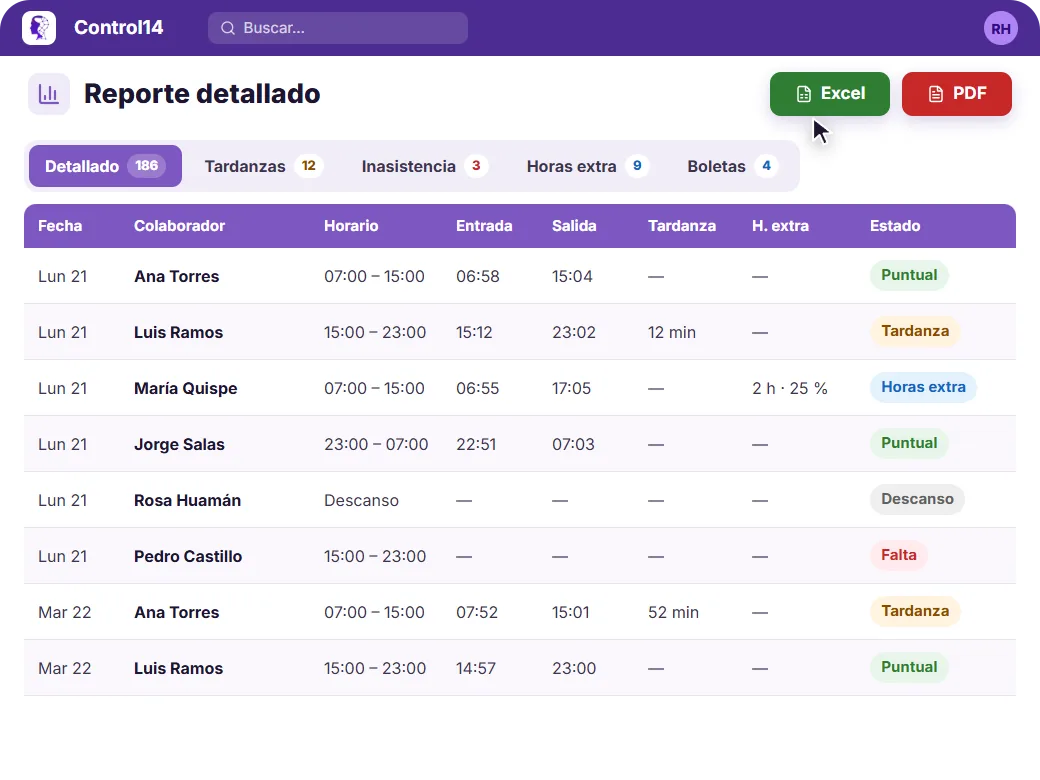
Task: Click the Descanso horario for Rosa Huamán
Action: [361, 500]
